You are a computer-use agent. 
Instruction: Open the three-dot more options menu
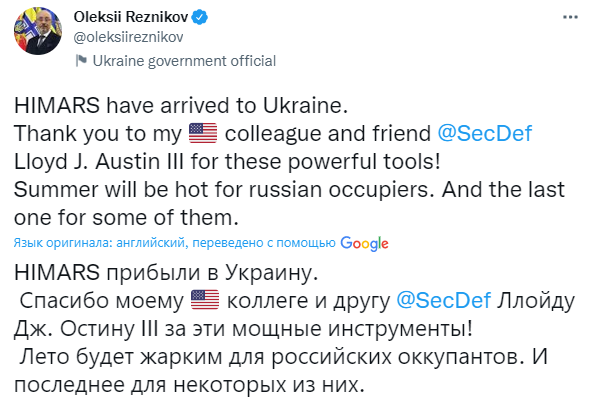click(570, 17)
